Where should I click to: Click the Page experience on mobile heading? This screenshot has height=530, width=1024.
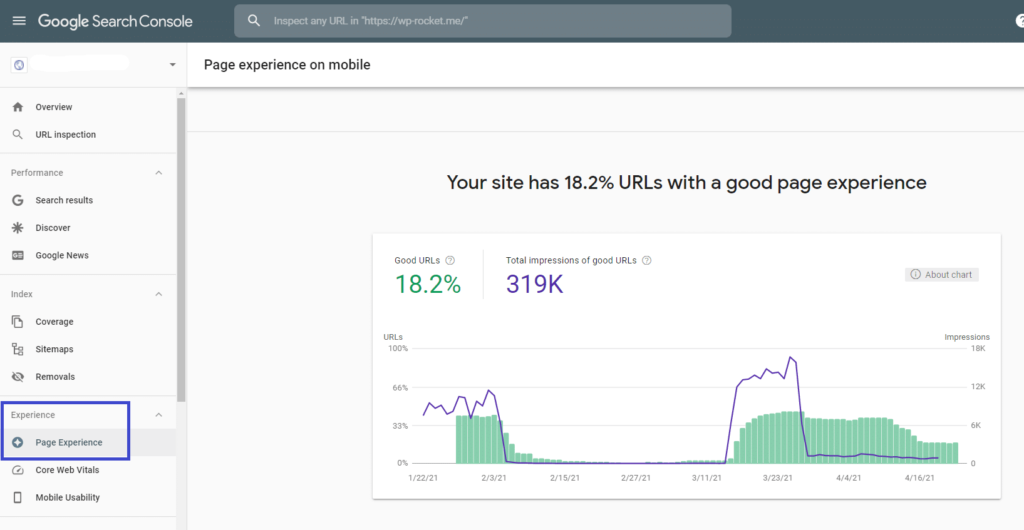pyautogui.click(x=287, y=65)
